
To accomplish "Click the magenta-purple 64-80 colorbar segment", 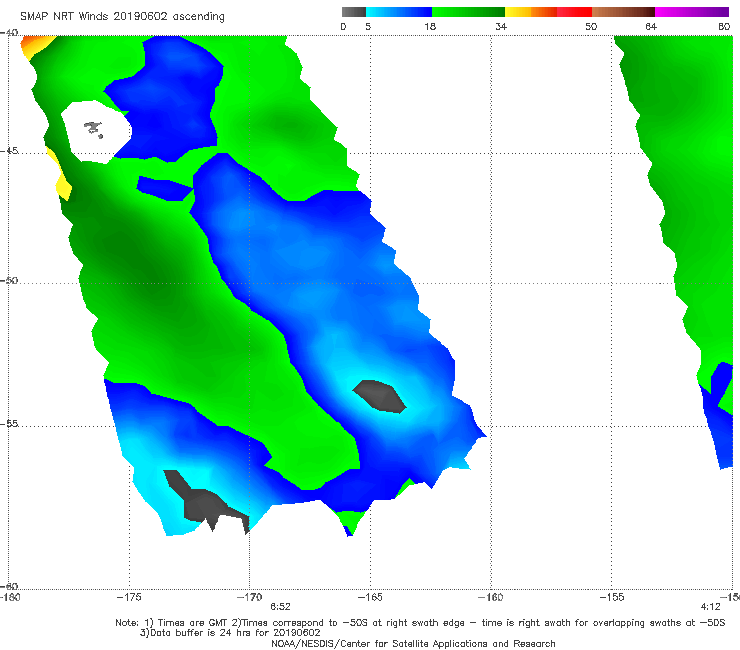I will click(692, 12).
